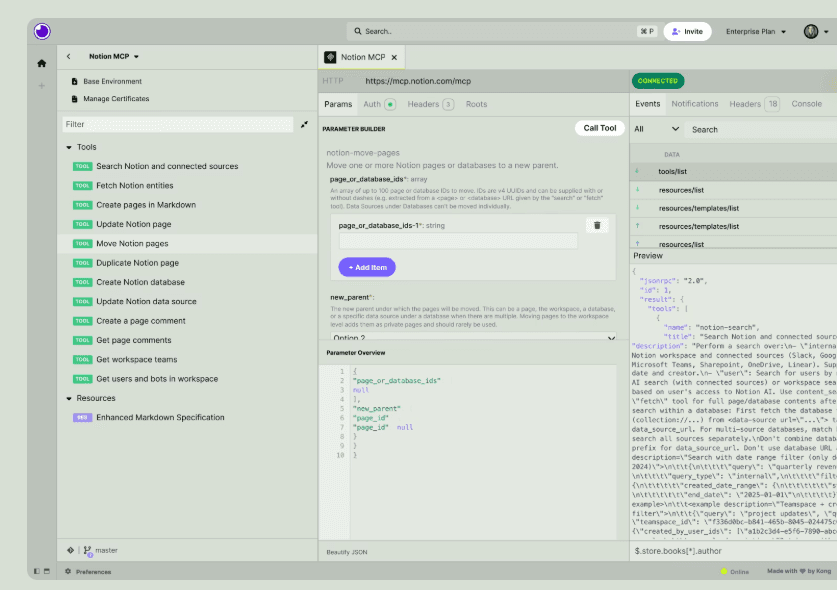Close the Notion MCP tab
Viewport: 837px width, 590px height.
tap(394, 57)
